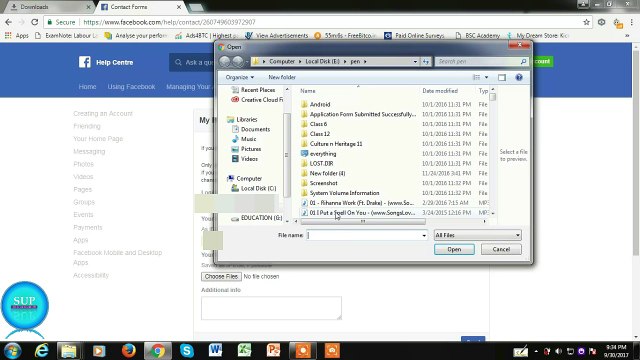Open the File name dropdown arrow

pyautogui.click(x=424, y=236)
